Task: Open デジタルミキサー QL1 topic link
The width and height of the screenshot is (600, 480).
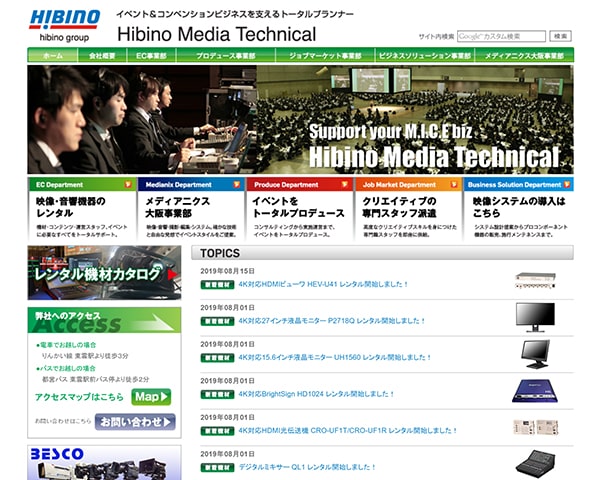Action: [307, 467]
